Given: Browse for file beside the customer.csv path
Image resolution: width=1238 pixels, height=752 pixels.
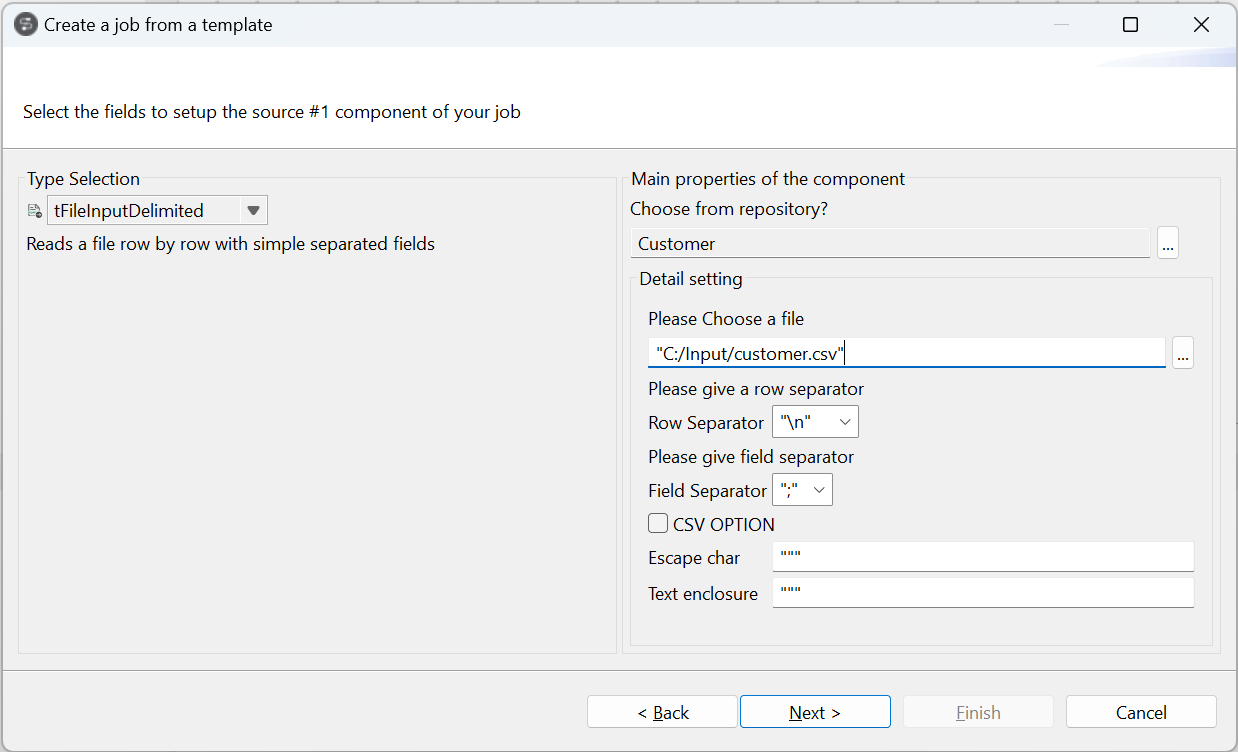Looking at the screenshot, I should click(1182, 353).
